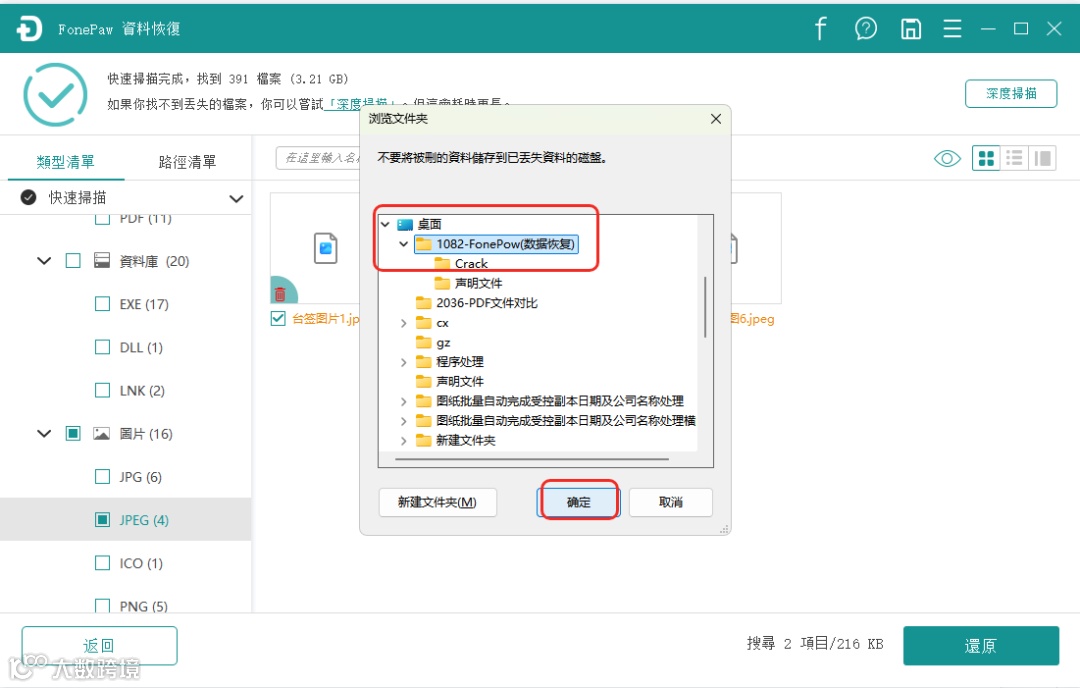
Task: Click the 深度掃描 button
Action: [x=1010, y=94]
